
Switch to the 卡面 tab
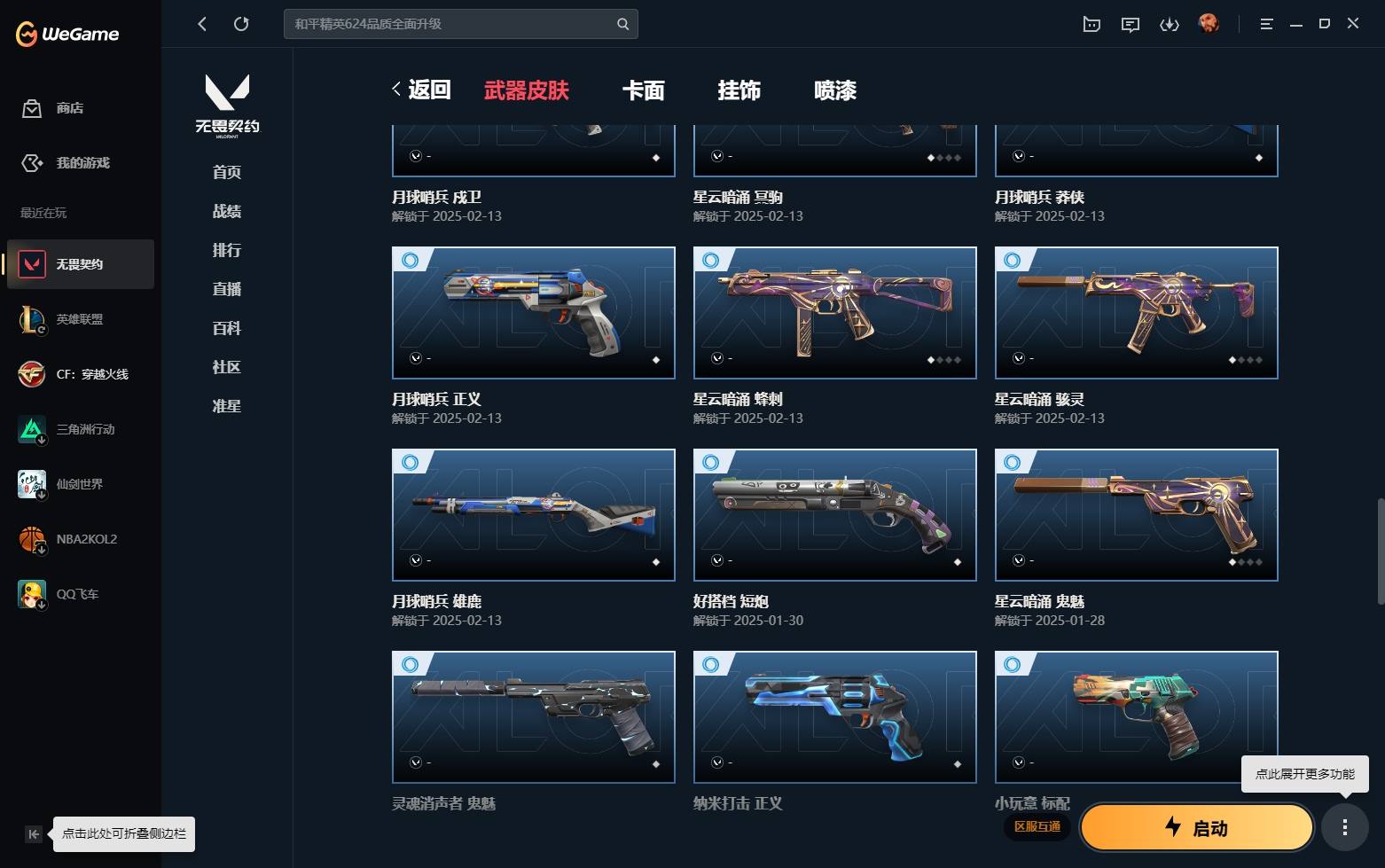tap(644, 90)
